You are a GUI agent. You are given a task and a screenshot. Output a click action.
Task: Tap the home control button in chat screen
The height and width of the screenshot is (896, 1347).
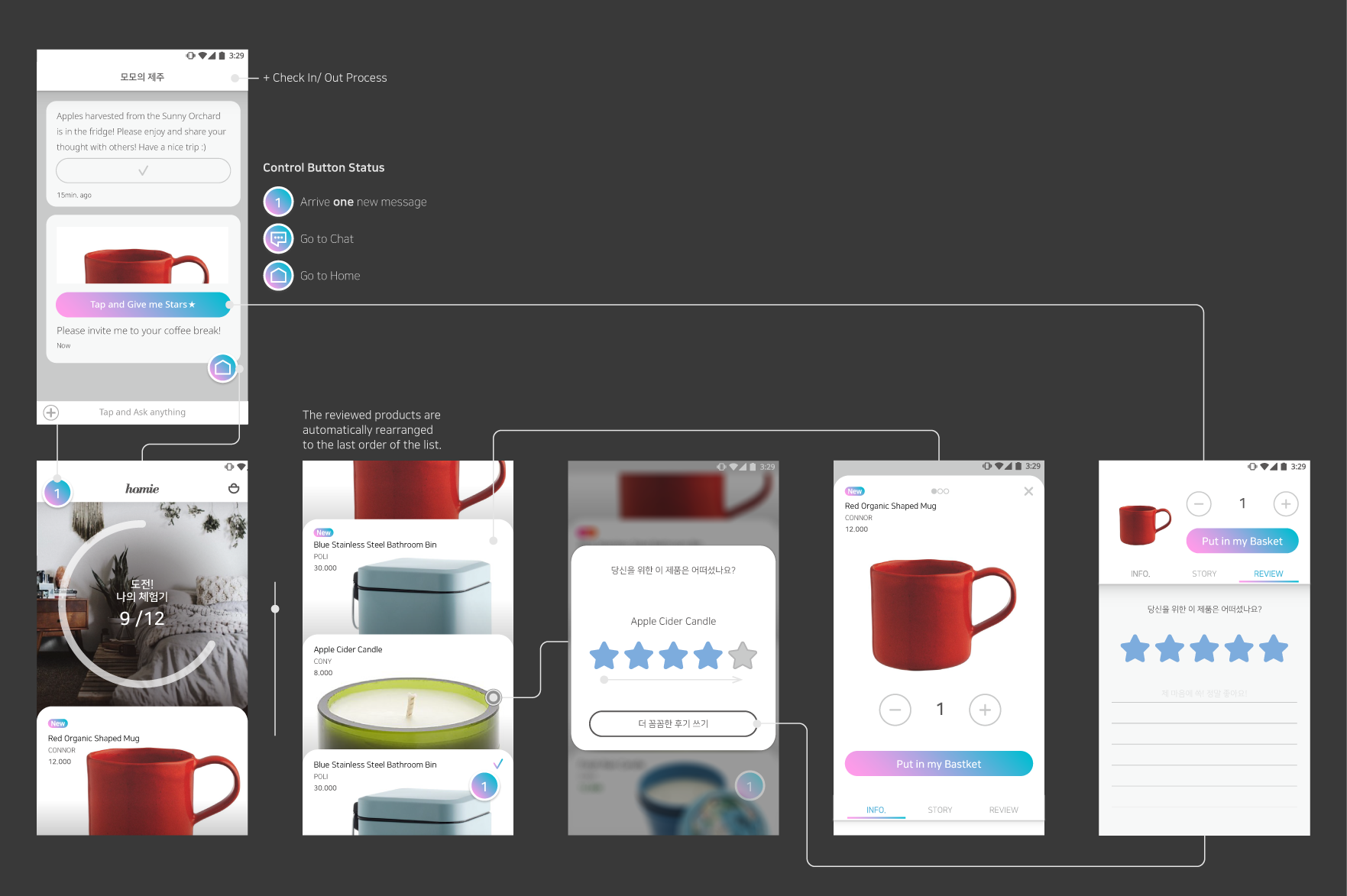[x=222, y=368]
